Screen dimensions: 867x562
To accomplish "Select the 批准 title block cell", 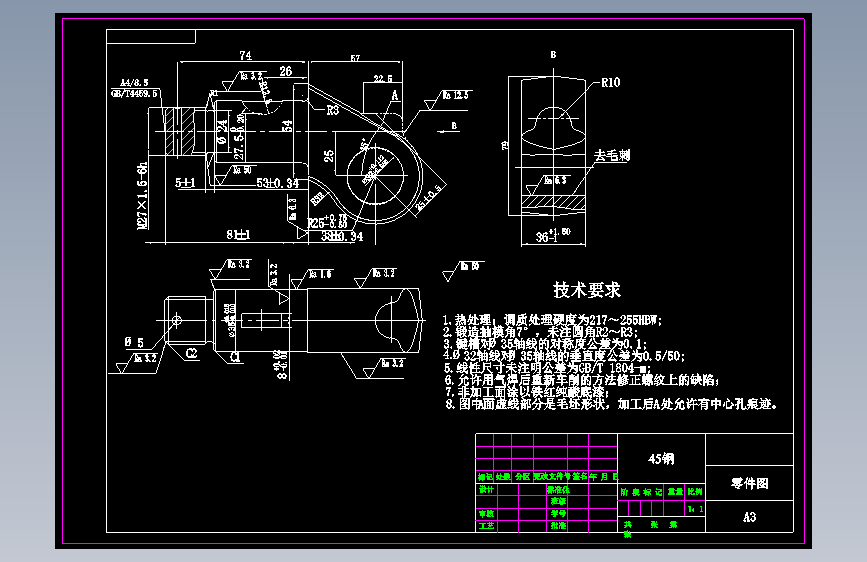I will point(558,525).
